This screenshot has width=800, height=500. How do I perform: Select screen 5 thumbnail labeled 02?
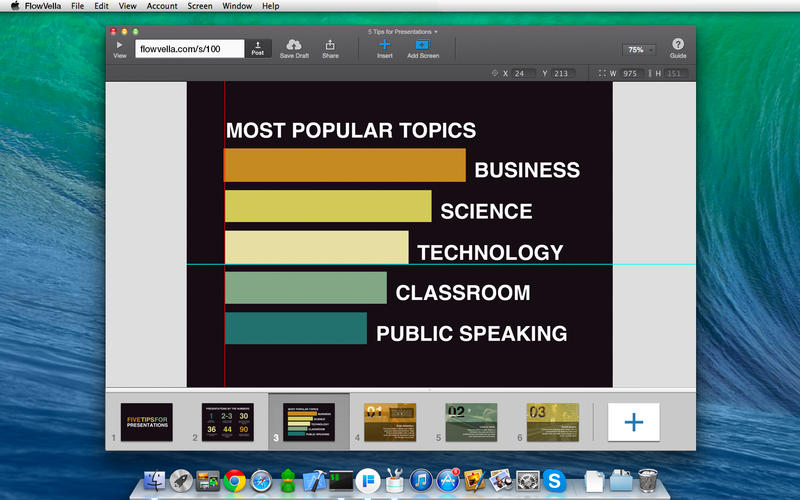pyautogui.click(x=471, y=422)
